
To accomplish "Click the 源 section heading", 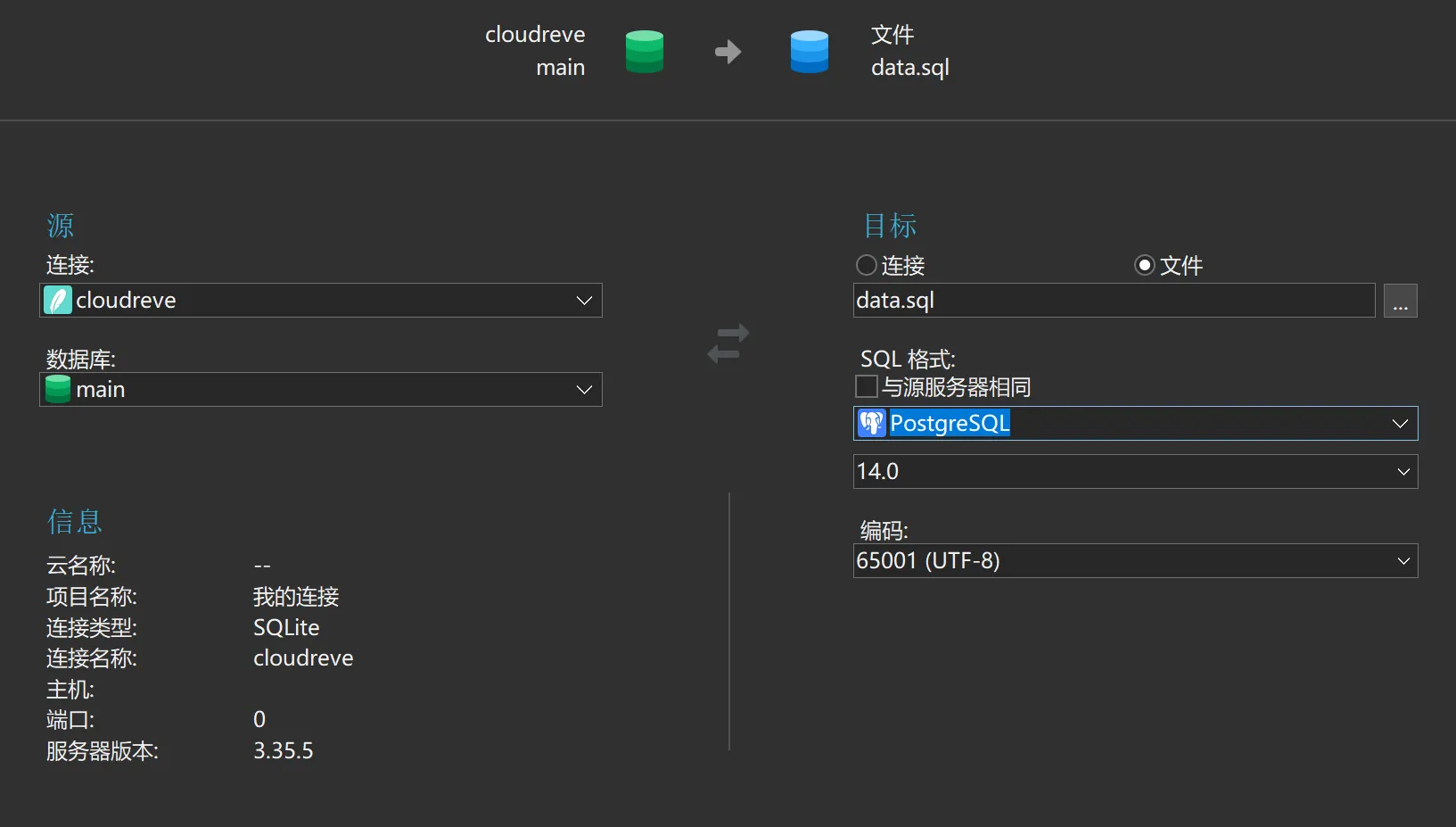I will coord(61,226).
